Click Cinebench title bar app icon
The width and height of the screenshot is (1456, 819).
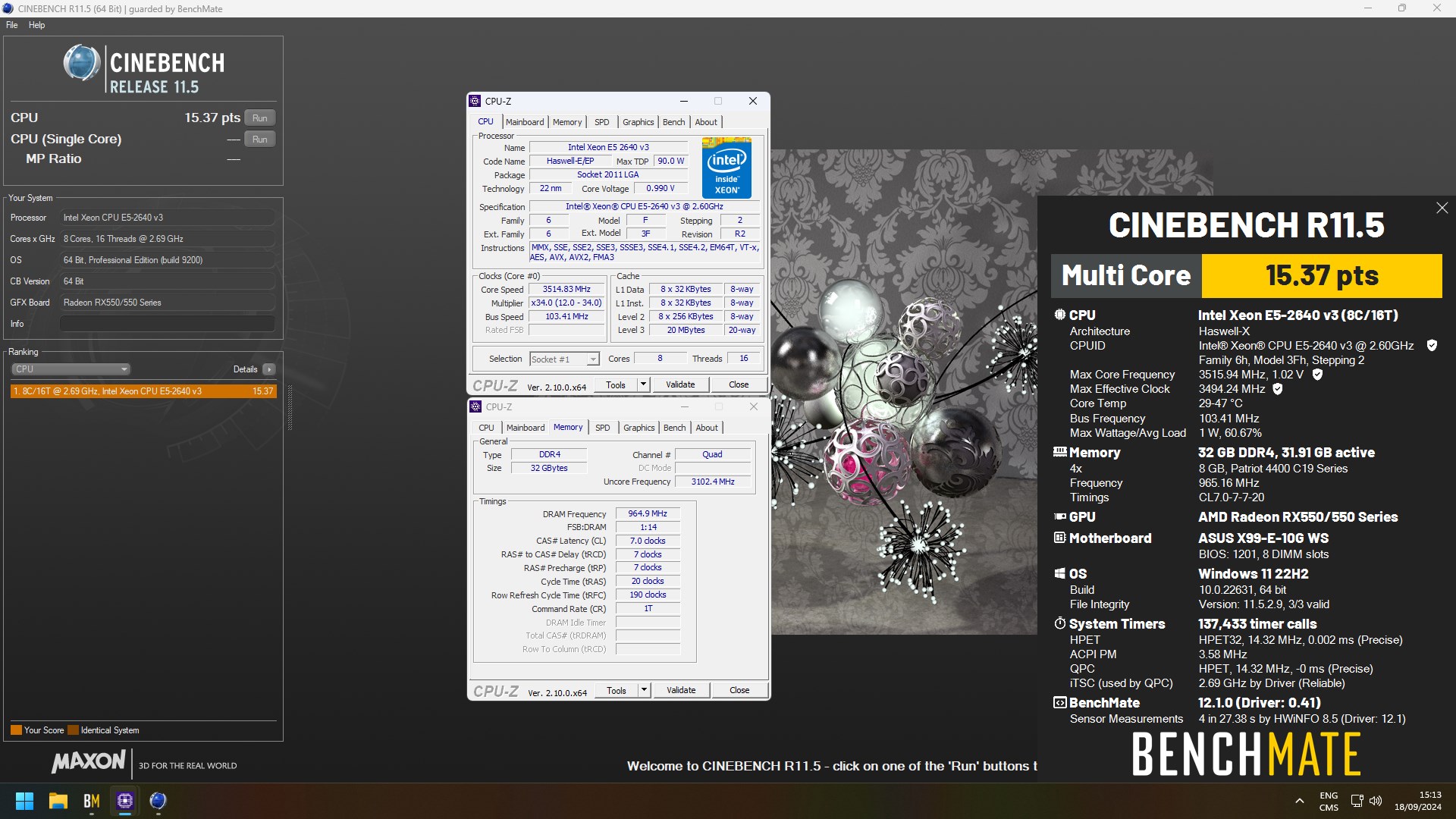tap(8, 8)
